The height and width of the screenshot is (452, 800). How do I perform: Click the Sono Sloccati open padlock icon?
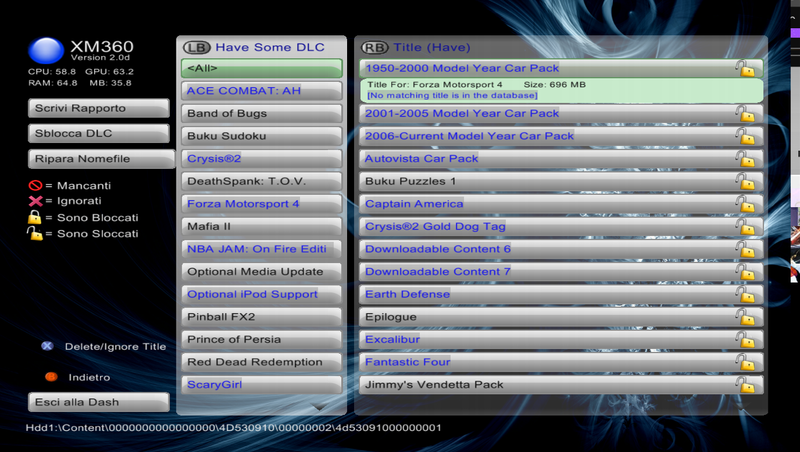(34, 233)
